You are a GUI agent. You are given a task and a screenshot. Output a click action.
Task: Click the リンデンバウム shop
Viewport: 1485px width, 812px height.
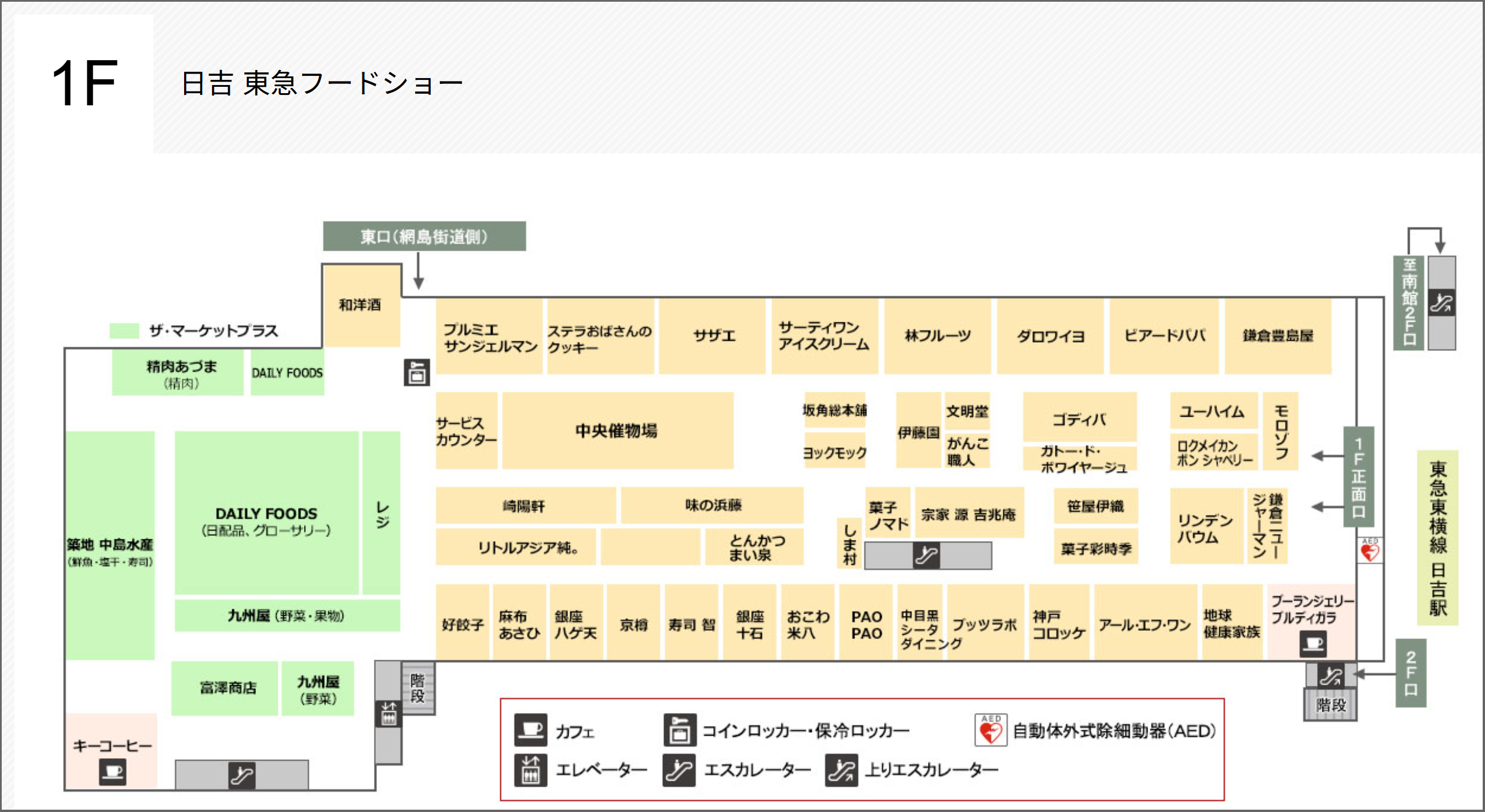1207,526
